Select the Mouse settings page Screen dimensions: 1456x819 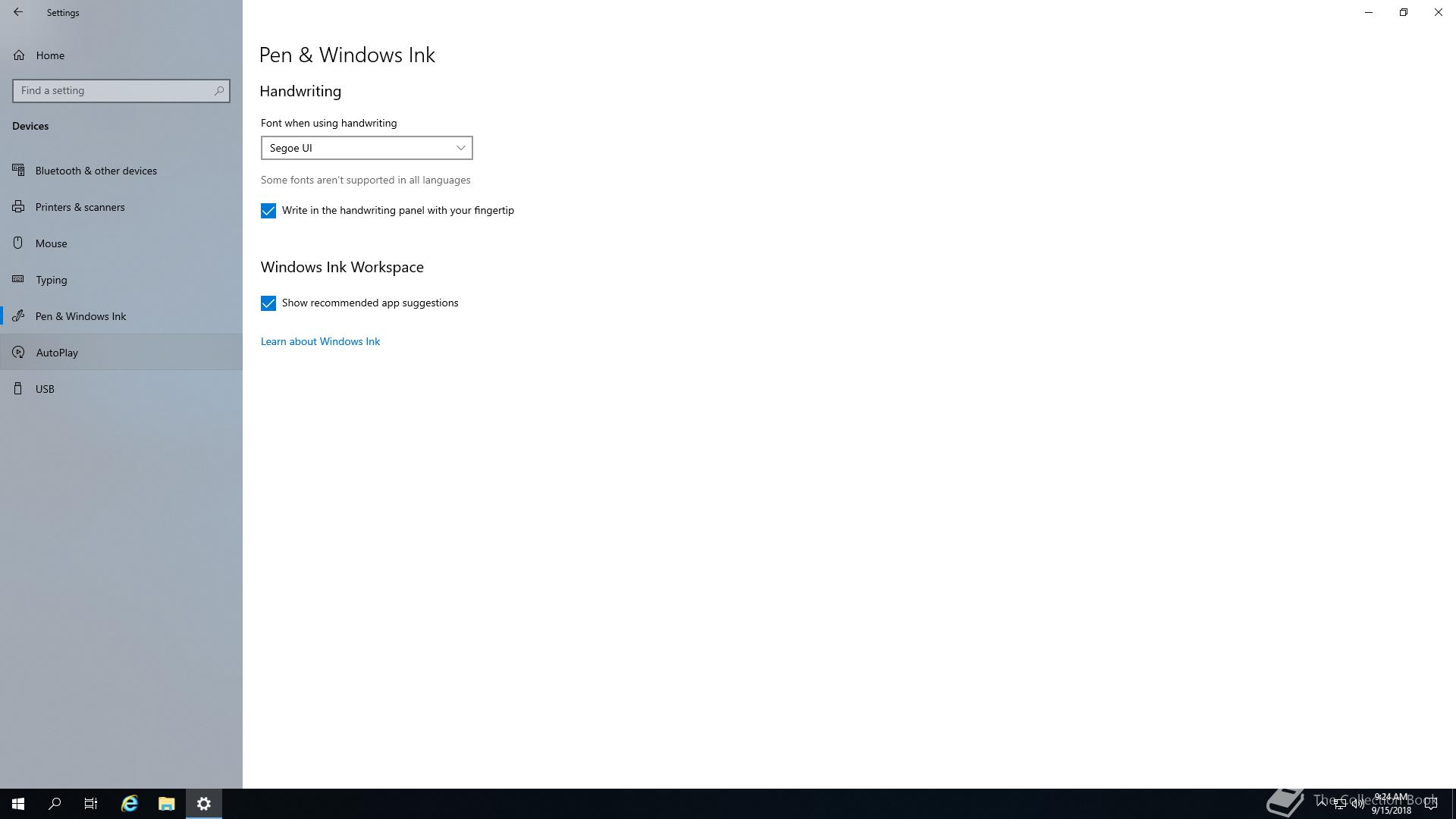[x=121, y=243]
